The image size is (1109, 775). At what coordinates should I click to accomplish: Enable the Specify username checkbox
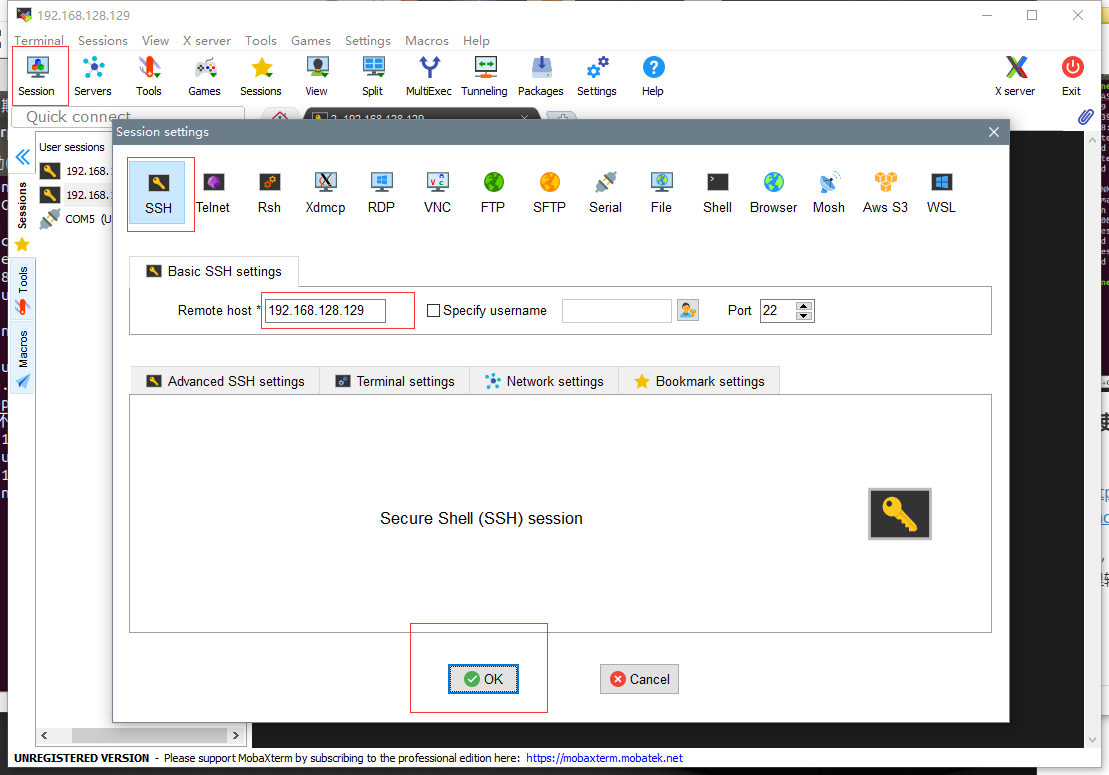[434, 310]
